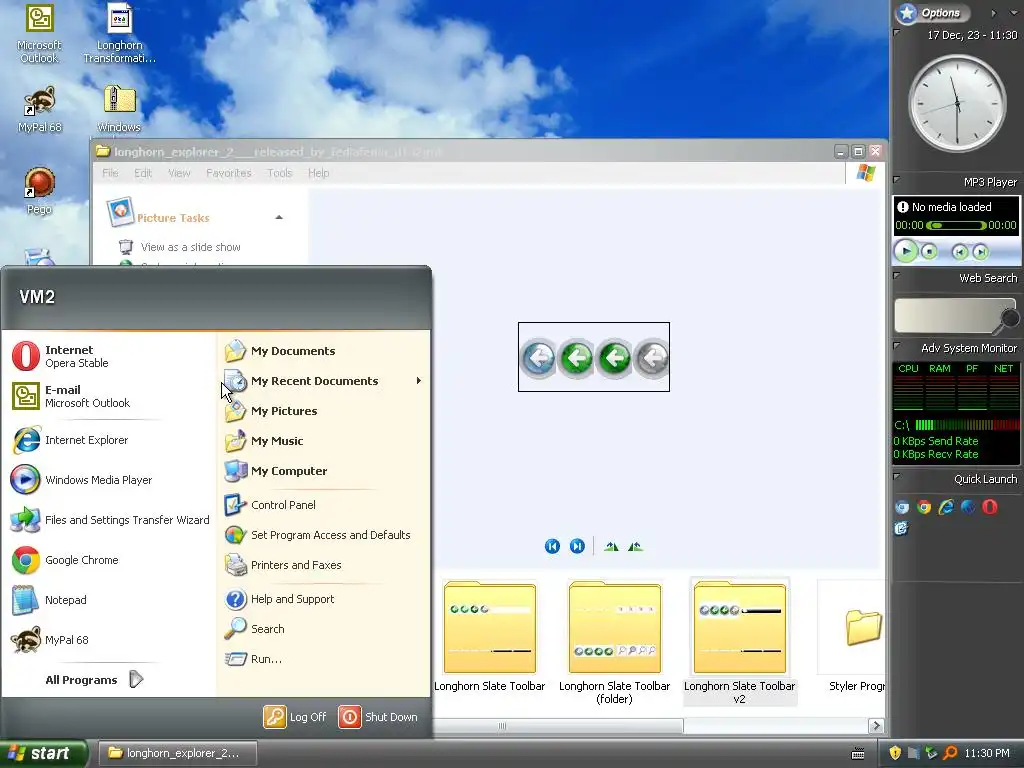Launch Microsoft Outlook E-mail in Start menu
Image resolution: width=1024 pixels, height=768 pixels.
110,396
